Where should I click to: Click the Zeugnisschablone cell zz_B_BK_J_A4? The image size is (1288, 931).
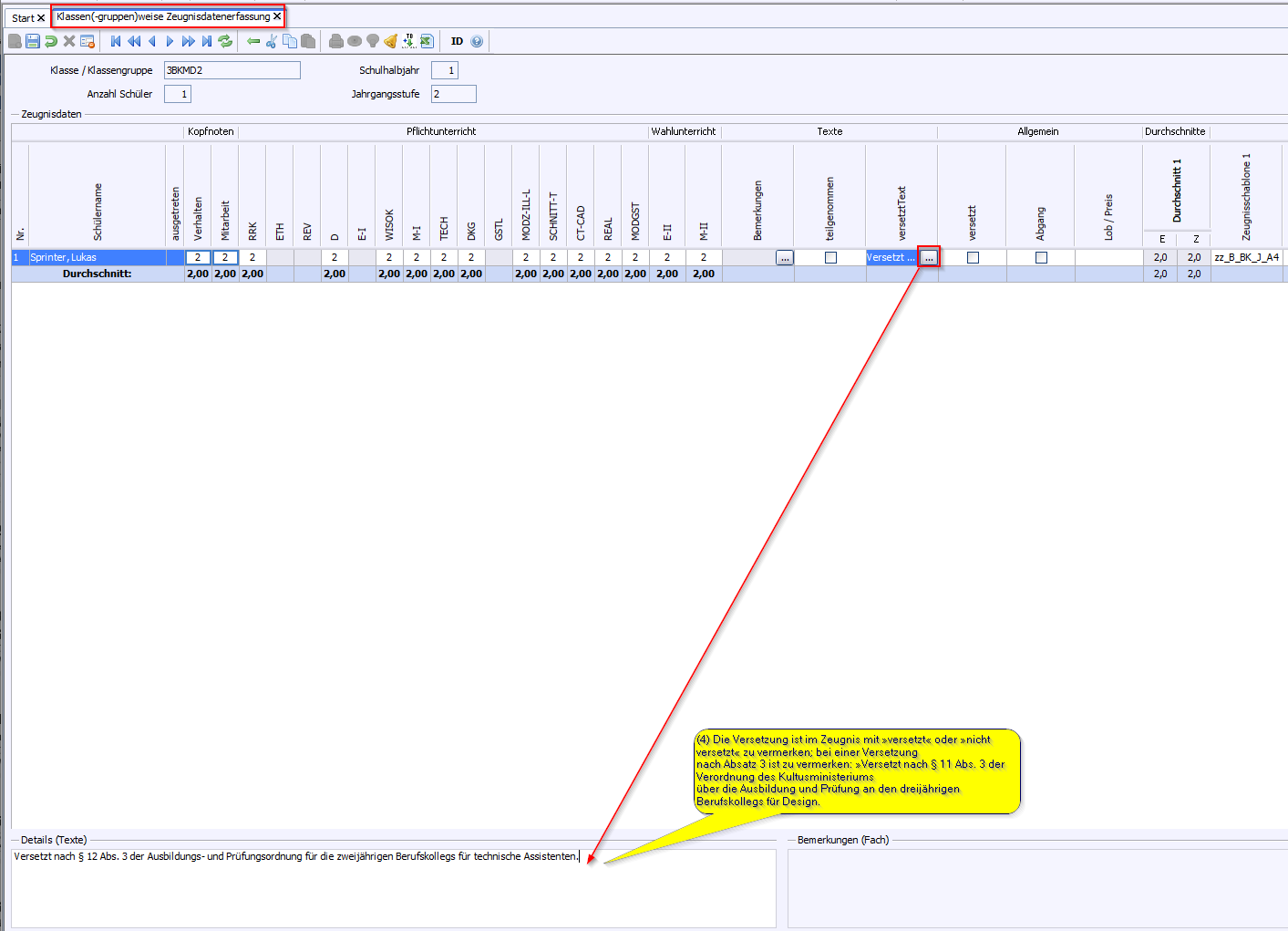[x=1246, y=258]
